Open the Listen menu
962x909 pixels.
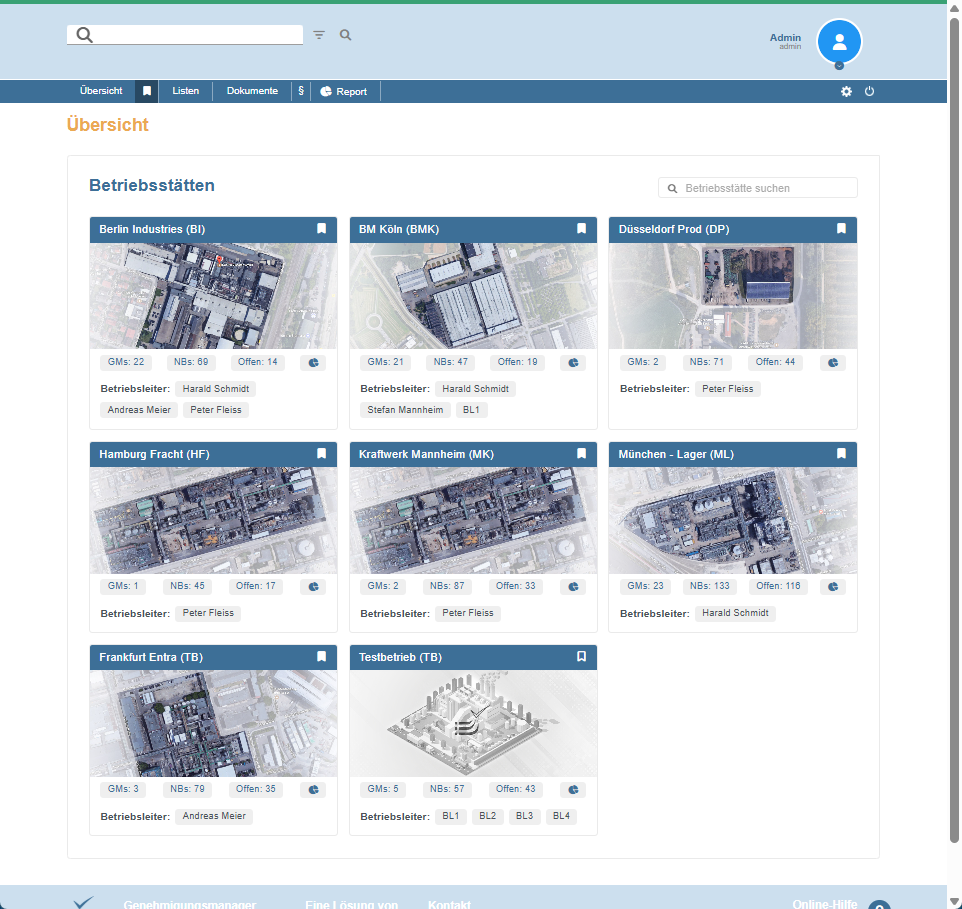(x=185, y=91)
